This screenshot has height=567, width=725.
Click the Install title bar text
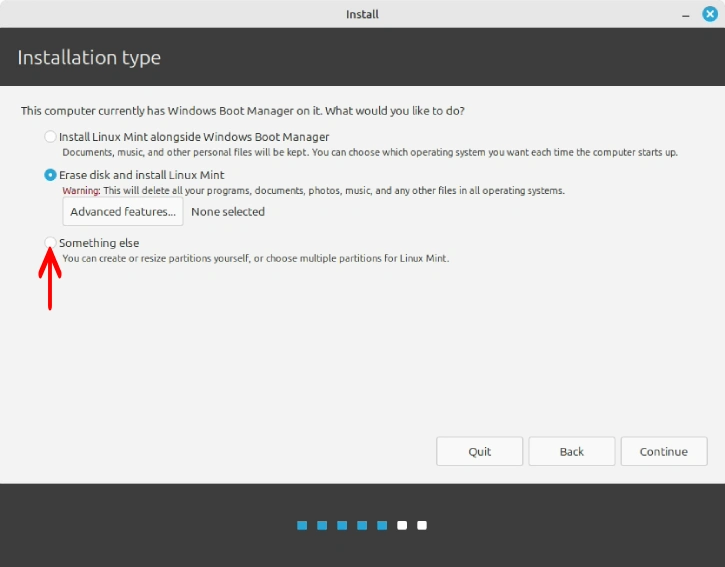pos(362,14)
